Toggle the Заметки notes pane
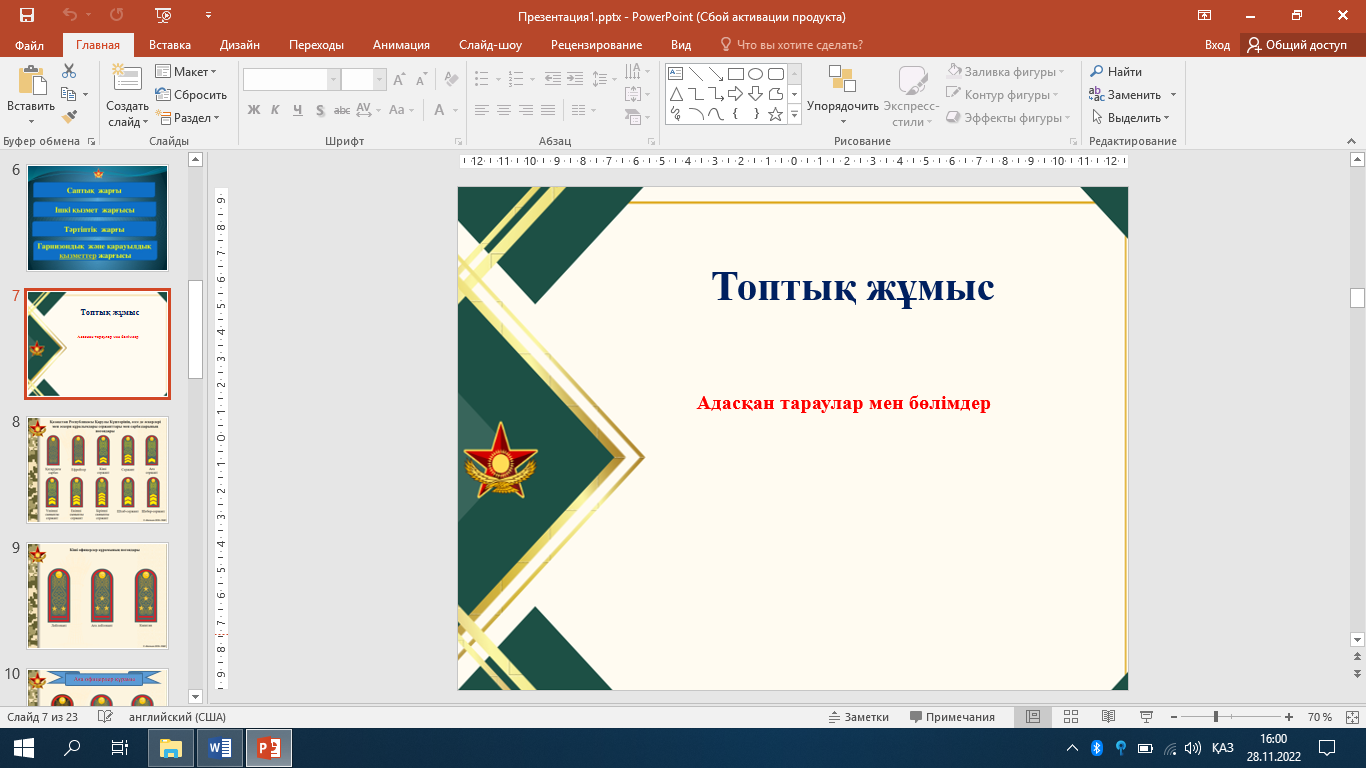Viewport: 1366px width, 768px height. click(x=858, y=717)
